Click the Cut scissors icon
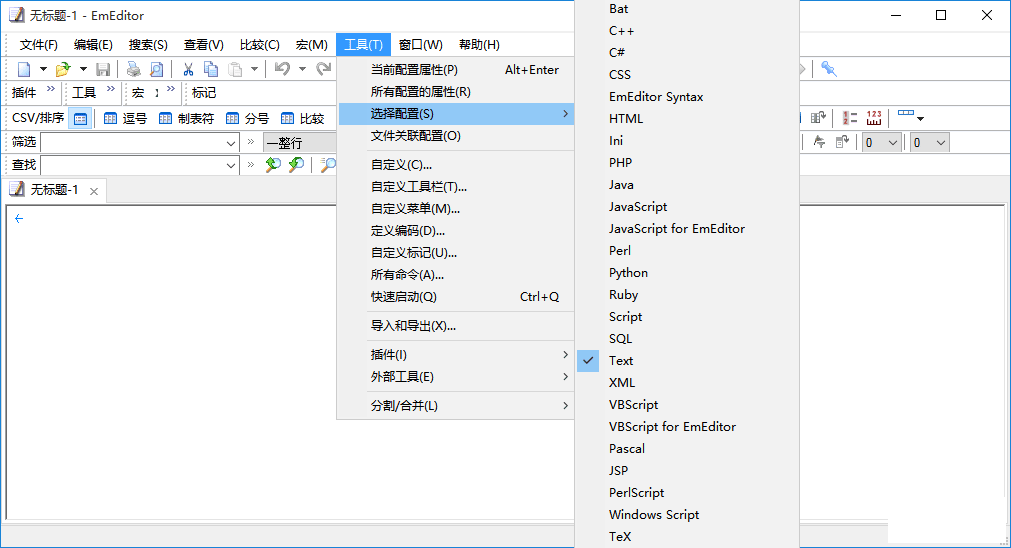 click(x=187, y=69)
